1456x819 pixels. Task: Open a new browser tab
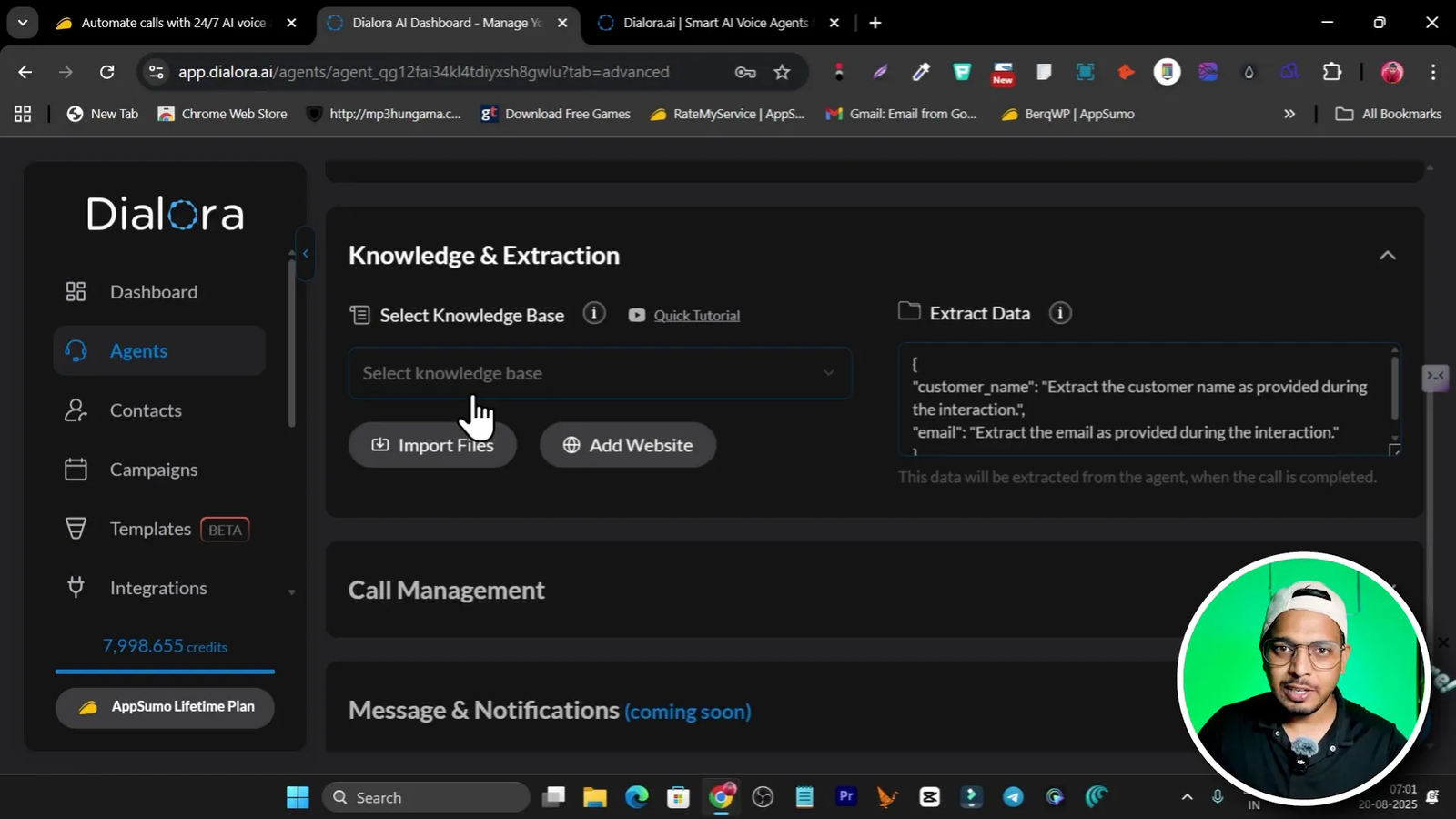(x=875, y=24)
